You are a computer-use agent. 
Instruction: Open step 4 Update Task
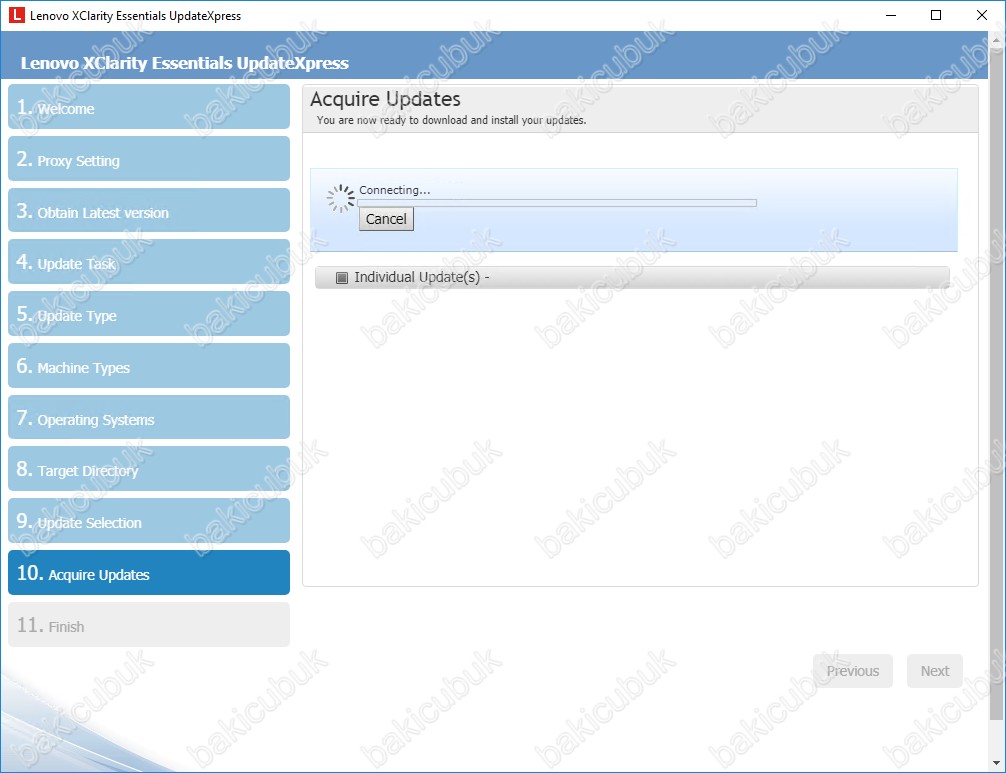(x=149, y=262)
